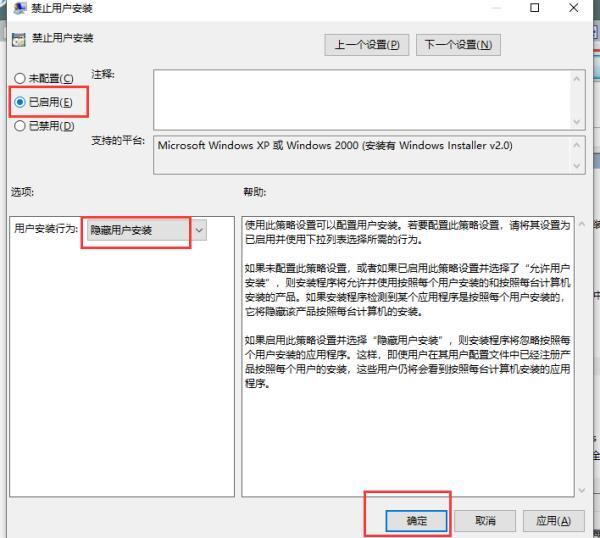600x538 pixels.
Task: Go to 下一个设置(N)
Action: (x=458, y=45)
